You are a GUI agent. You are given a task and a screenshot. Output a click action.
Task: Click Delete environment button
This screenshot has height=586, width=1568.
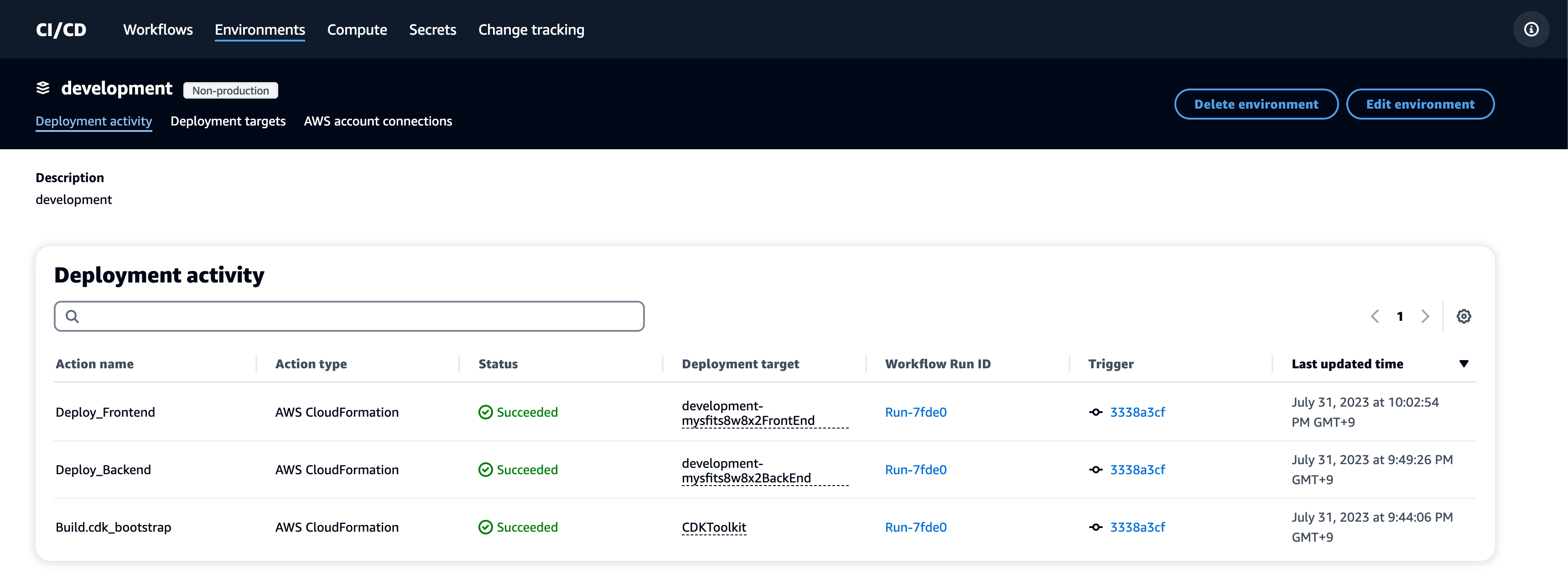coord(1256,104)
